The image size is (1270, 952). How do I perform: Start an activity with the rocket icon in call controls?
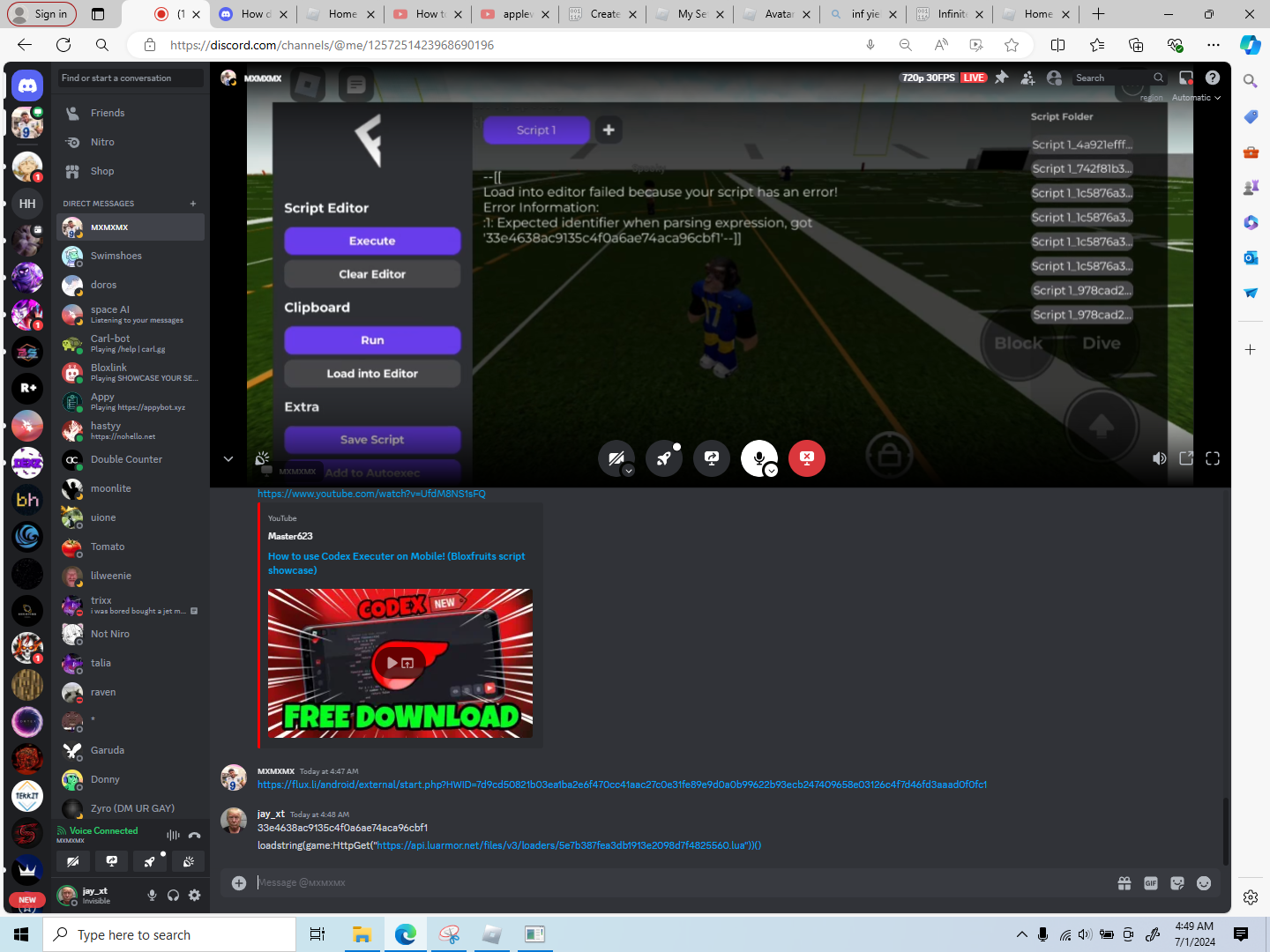(664, 457)
